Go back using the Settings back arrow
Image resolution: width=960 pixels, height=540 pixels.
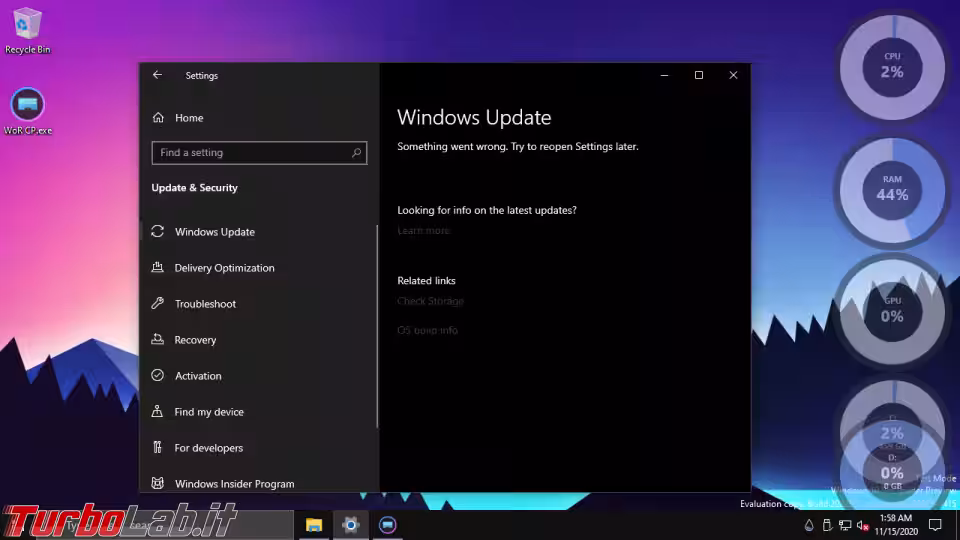[x=157, y=75]
